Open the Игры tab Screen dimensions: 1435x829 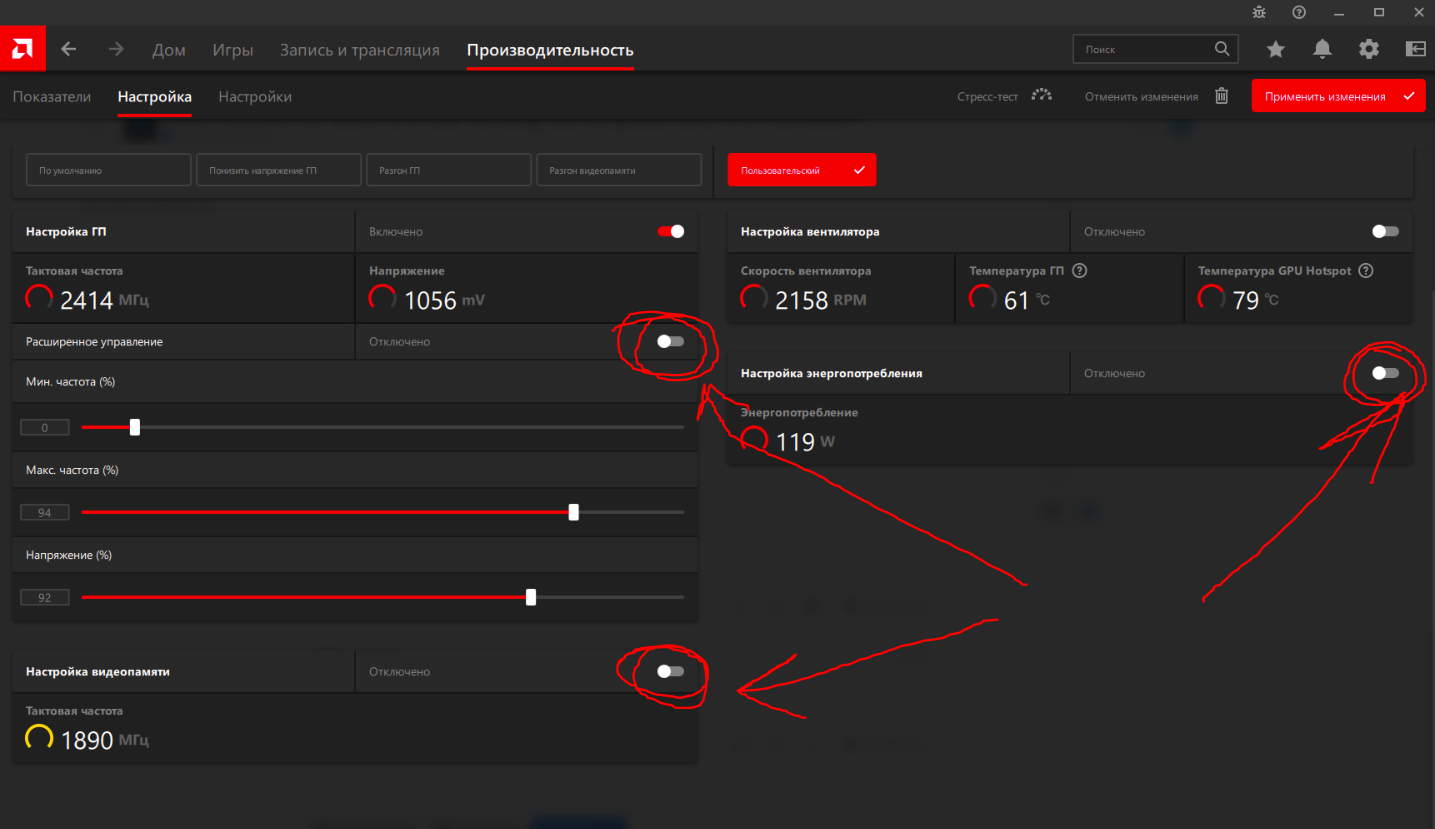[x=233, y=50]
